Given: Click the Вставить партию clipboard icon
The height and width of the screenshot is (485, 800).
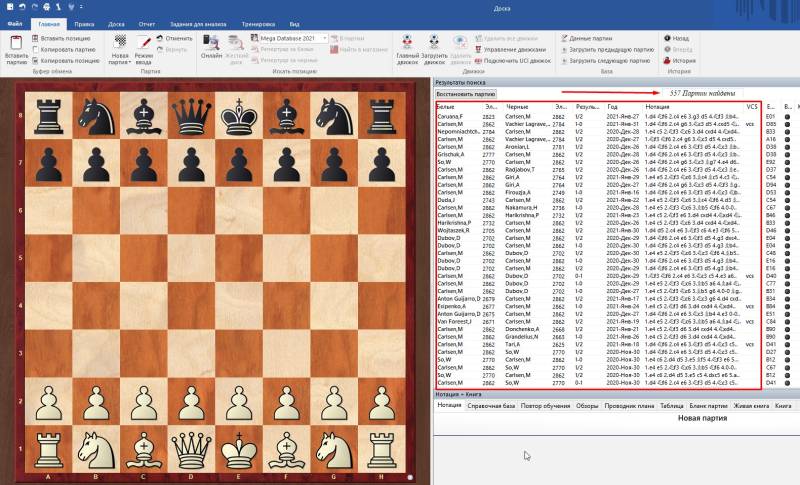Looking at the screenshot, I should pos(16,43).
